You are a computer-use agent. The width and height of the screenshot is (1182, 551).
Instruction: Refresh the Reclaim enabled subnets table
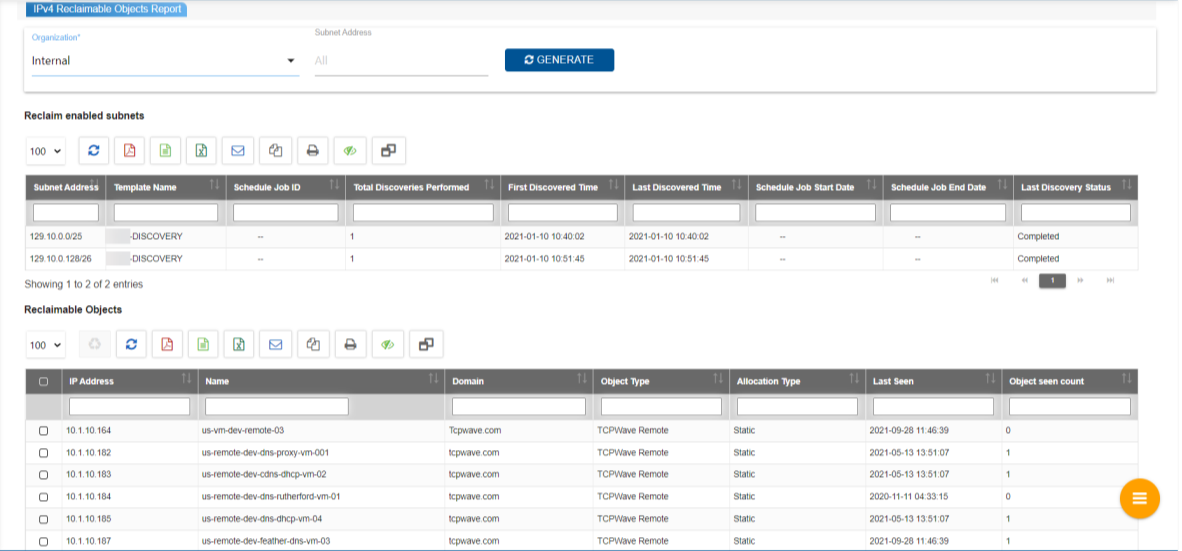(93, 151)
